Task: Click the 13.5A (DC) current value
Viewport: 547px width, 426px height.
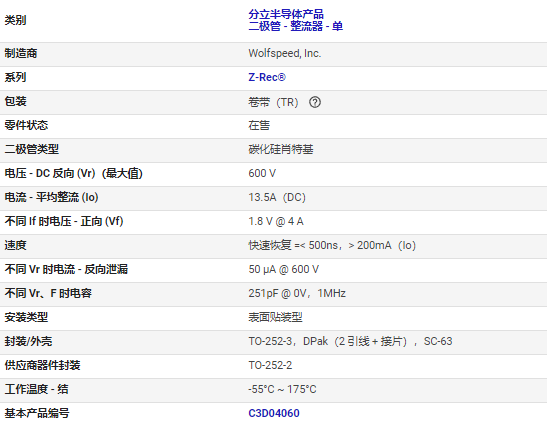Action: coord(277,197)
